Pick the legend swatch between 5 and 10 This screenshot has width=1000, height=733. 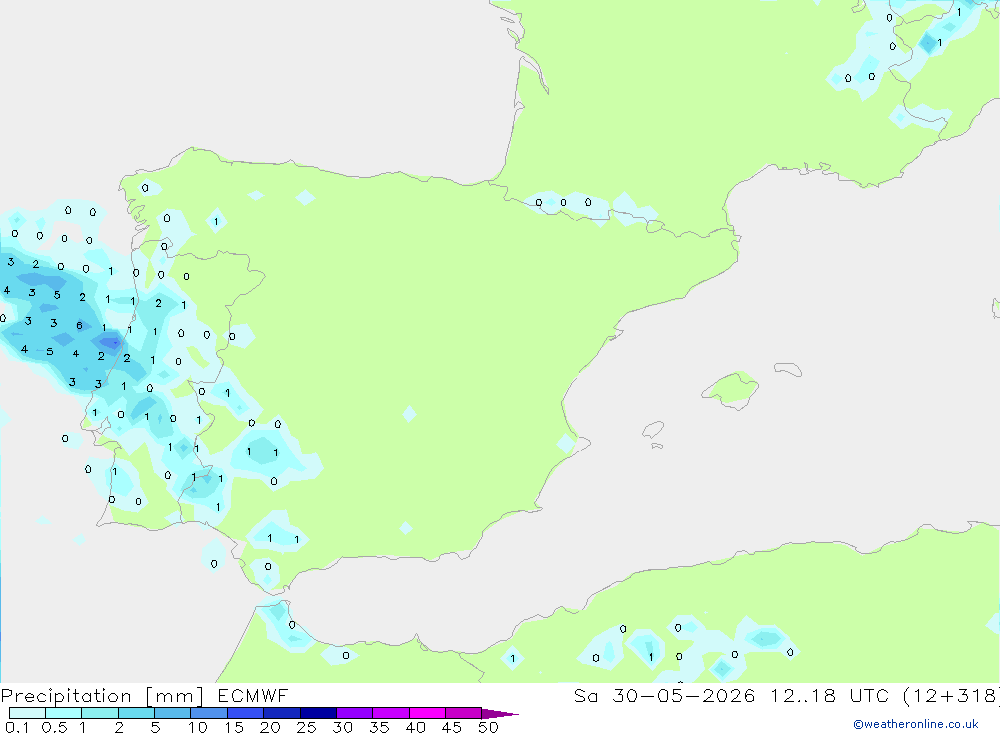click(173, 713)
